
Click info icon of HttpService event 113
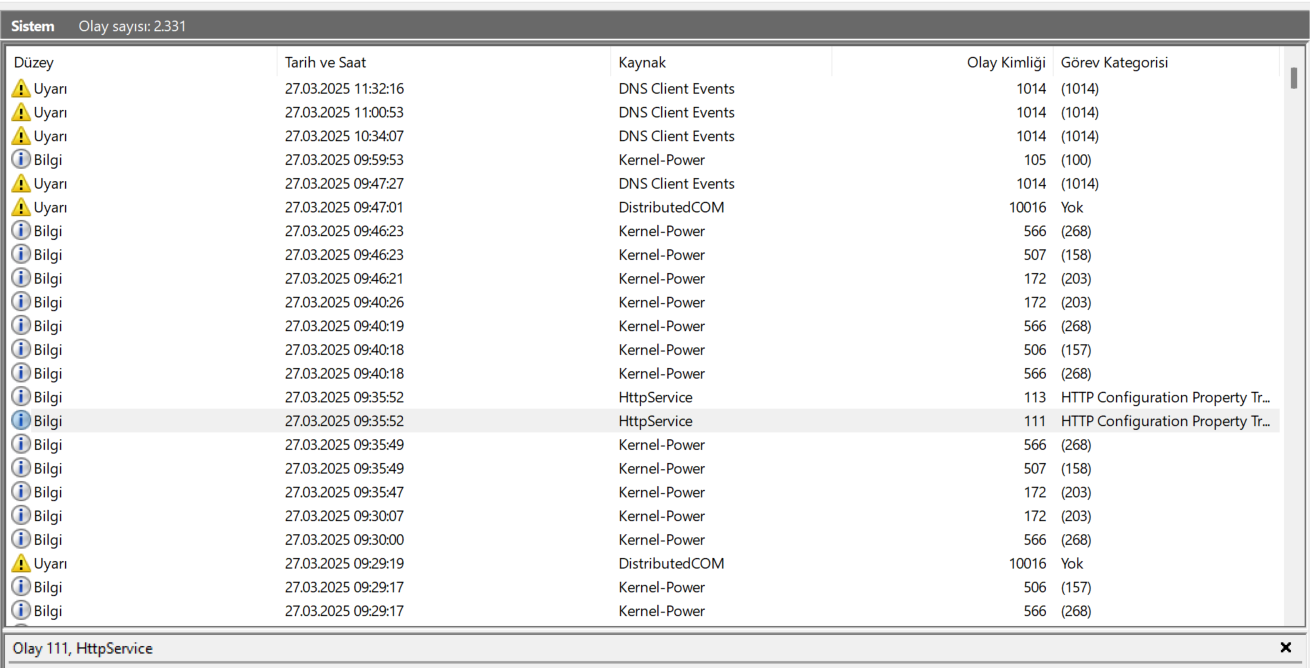point(21,398)
